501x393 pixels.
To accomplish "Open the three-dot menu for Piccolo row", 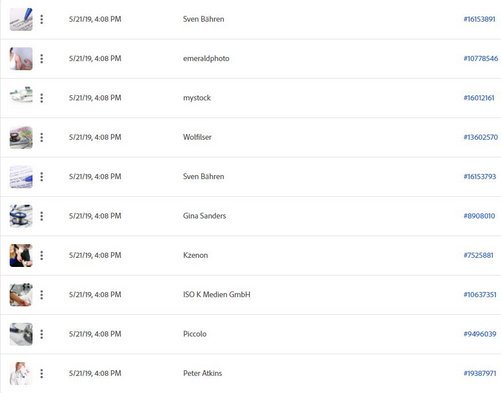I will [x=42, y=334].
